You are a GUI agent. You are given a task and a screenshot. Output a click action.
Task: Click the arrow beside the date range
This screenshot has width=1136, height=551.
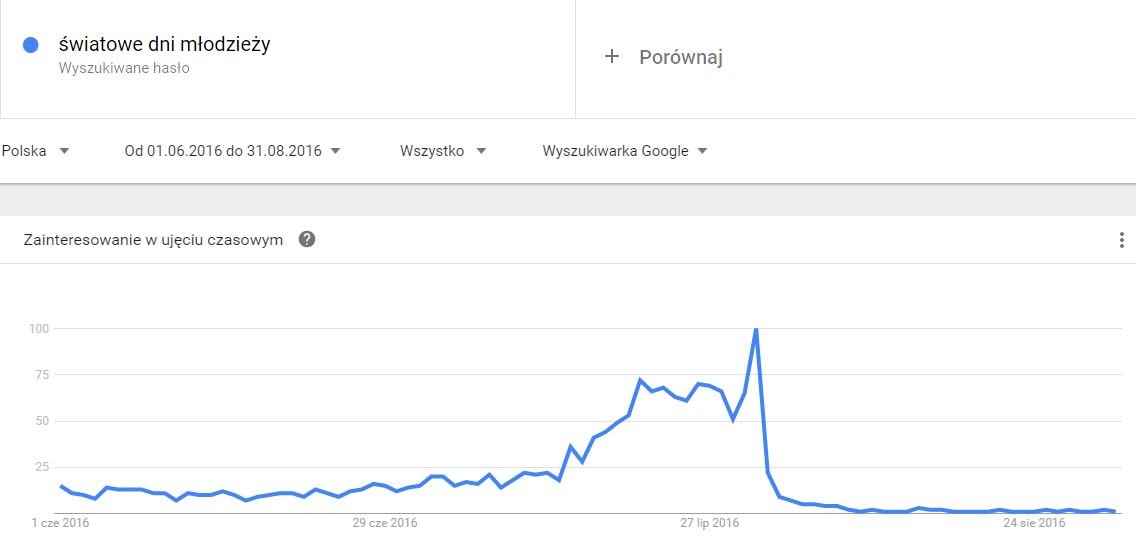(x=335, y=151)
